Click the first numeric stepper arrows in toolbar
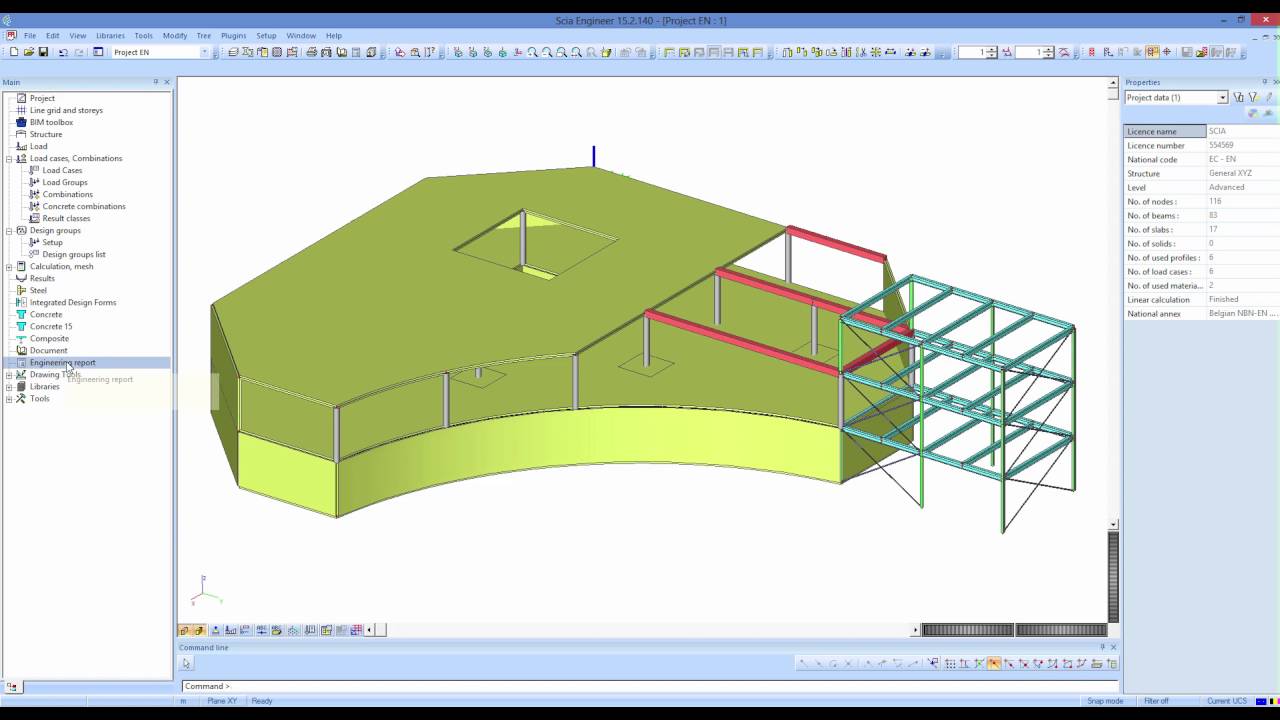The width and height of the screenshot is (1280, 720). point(992,52)
